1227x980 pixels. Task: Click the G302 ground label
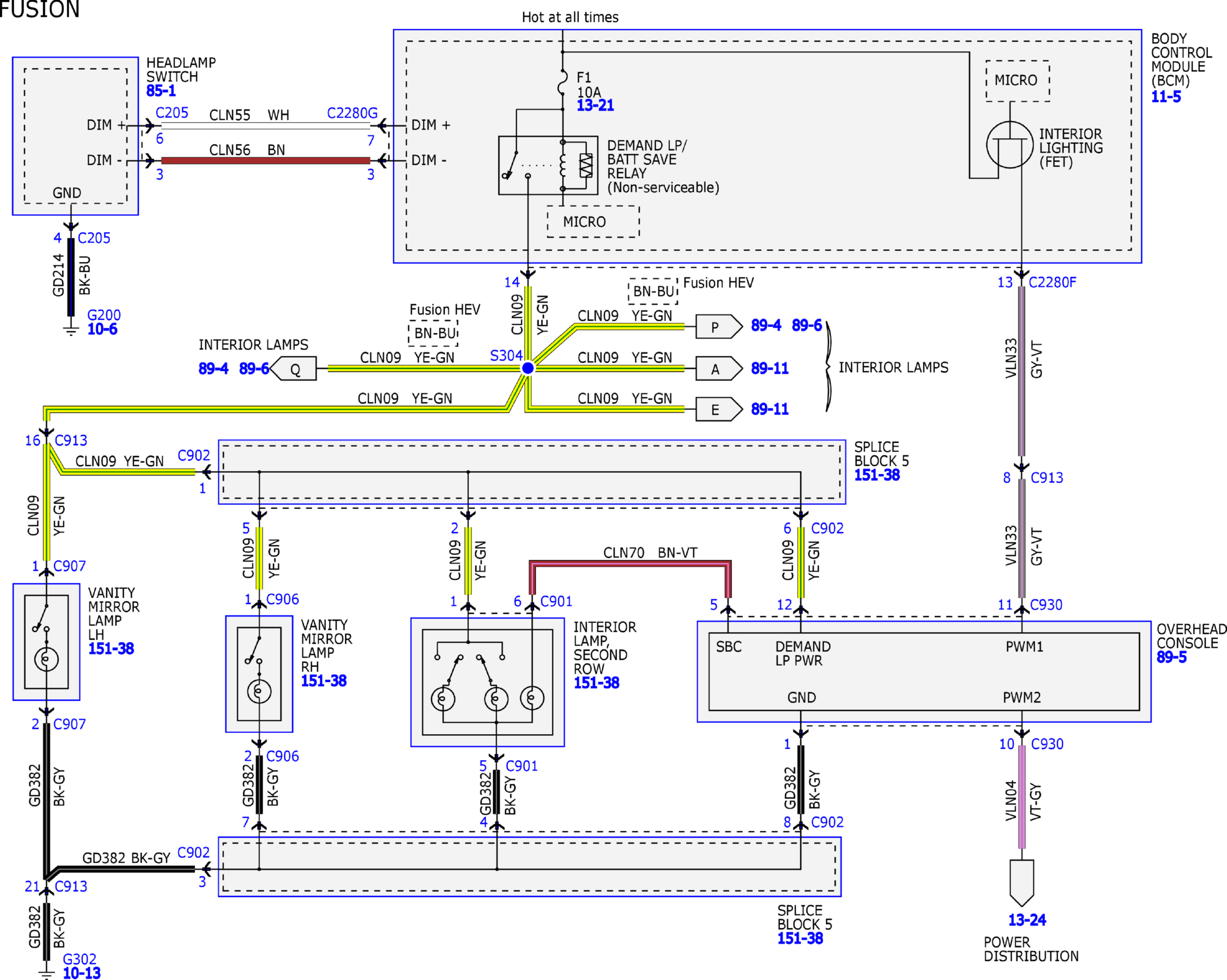click(79, 959)
